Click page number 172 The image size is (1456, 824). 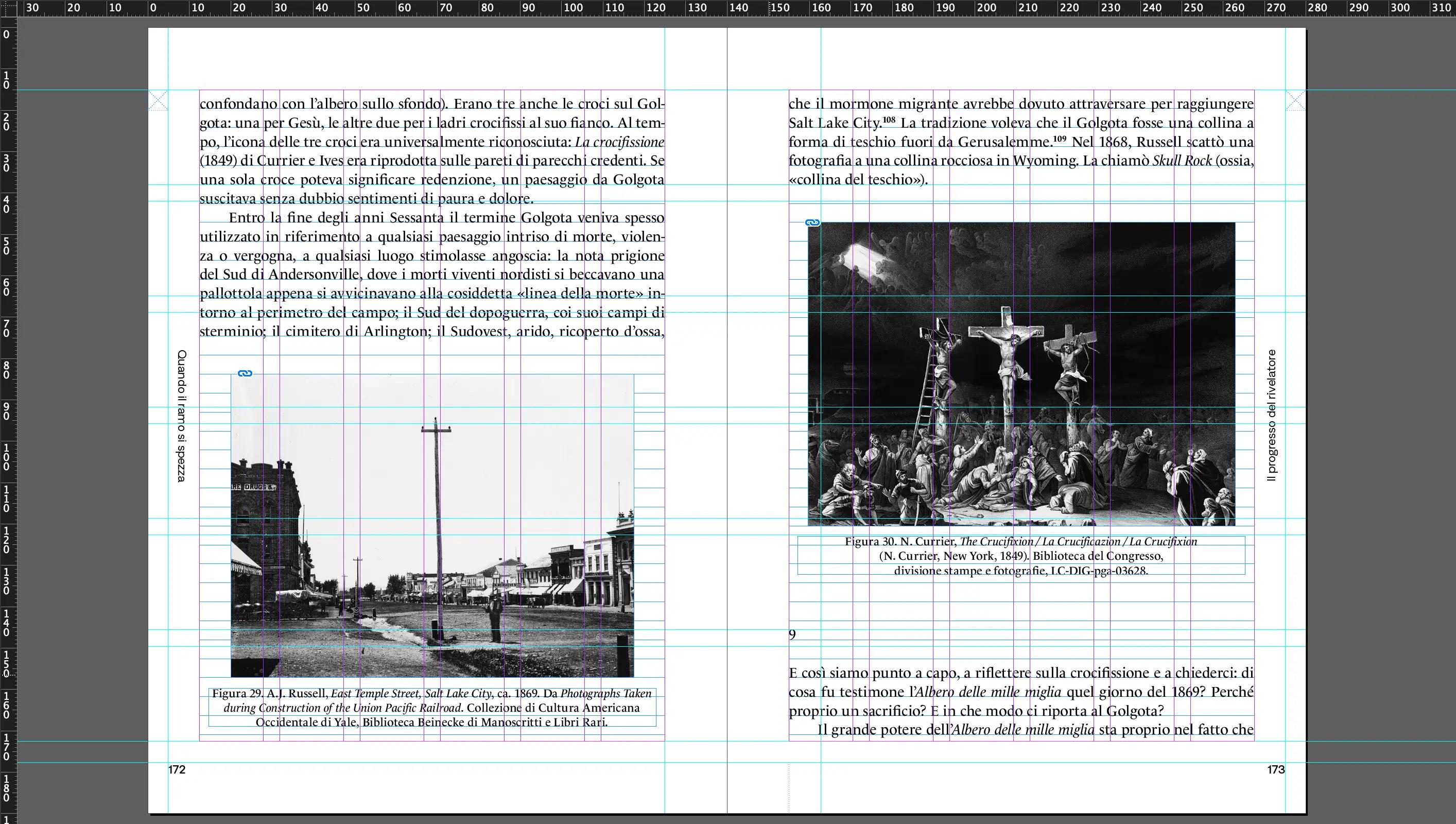click(x=177, y=770)
